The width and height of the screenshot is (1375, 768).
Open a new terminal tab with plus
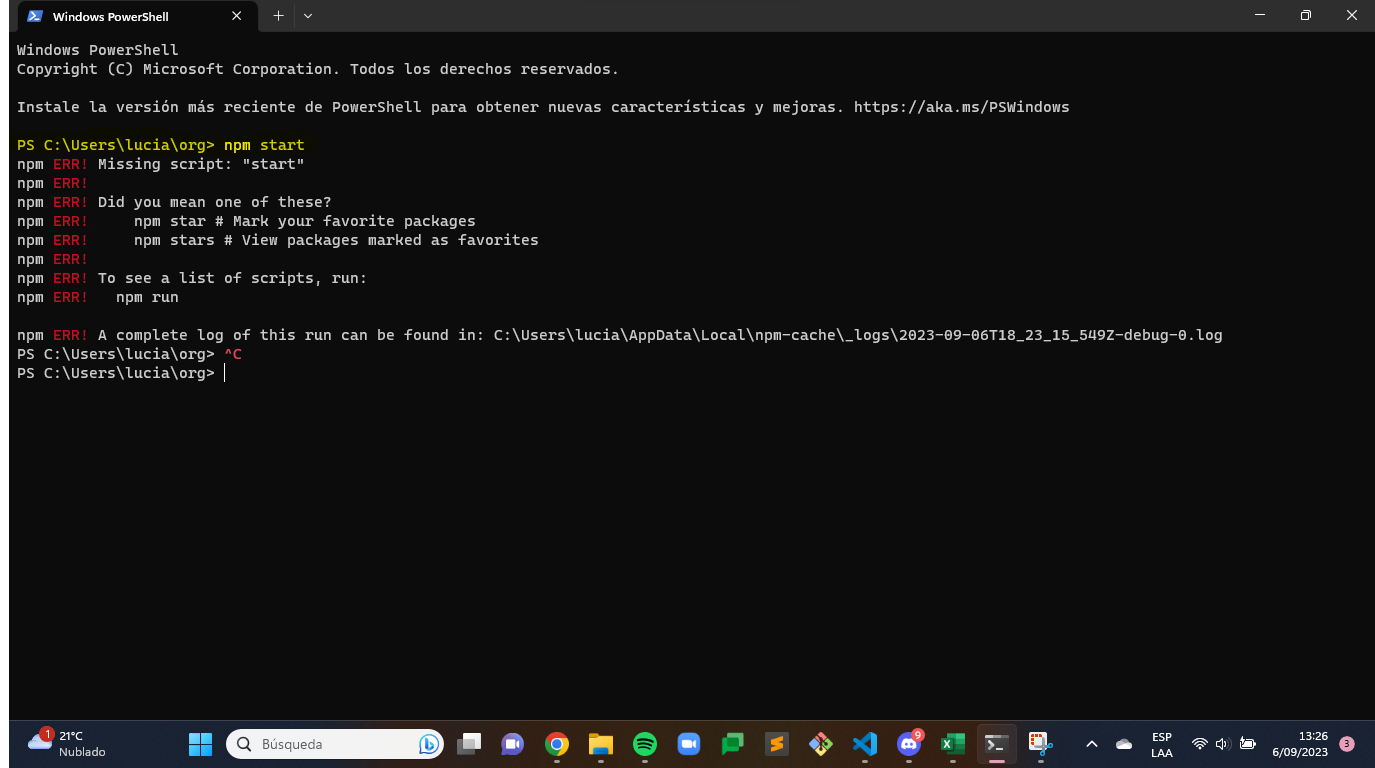tap(278, 16)
